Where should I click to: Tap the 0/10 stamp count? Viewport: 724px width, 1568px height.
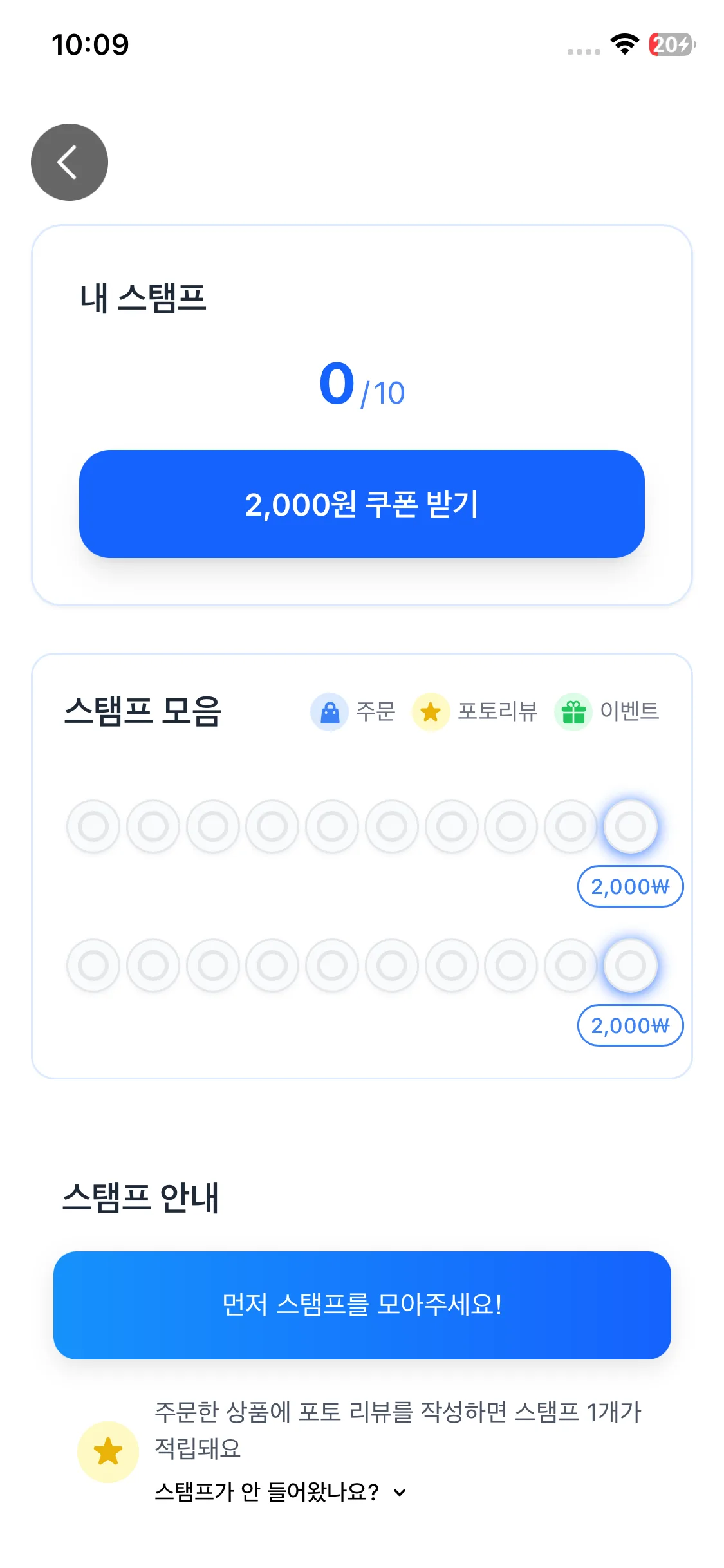click(x=362, y=386)
